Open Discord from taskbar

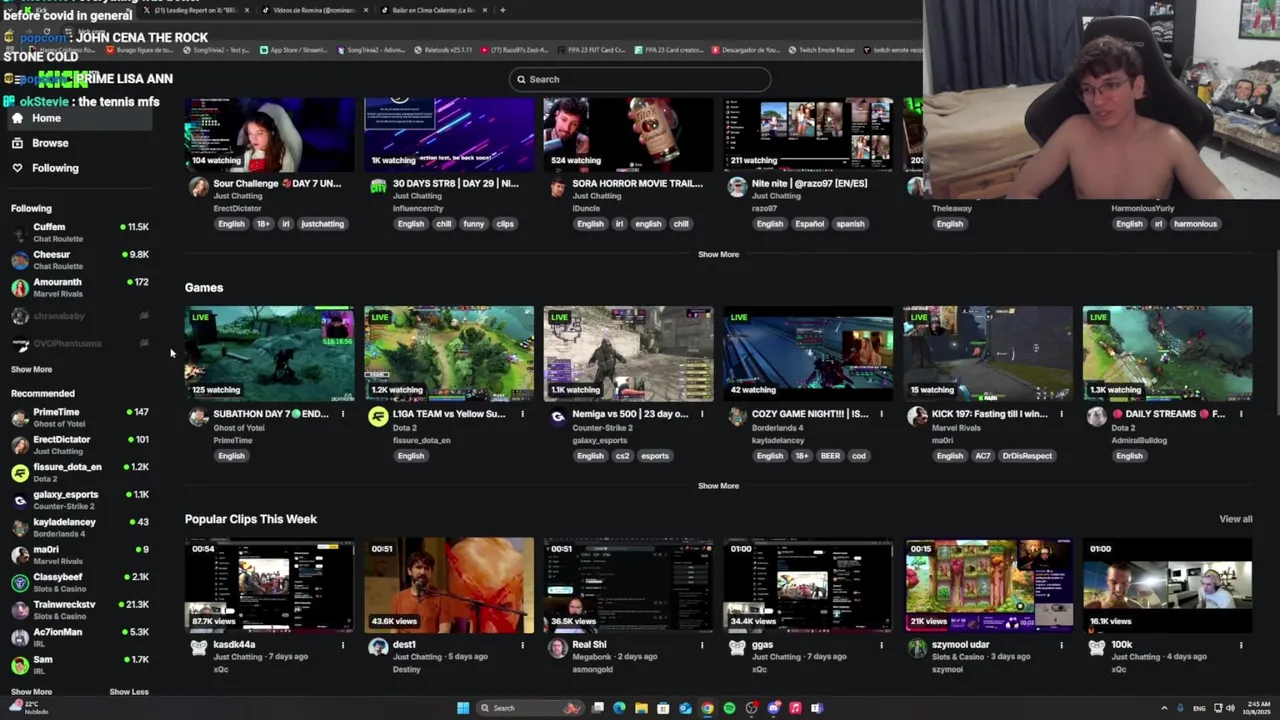773,708
